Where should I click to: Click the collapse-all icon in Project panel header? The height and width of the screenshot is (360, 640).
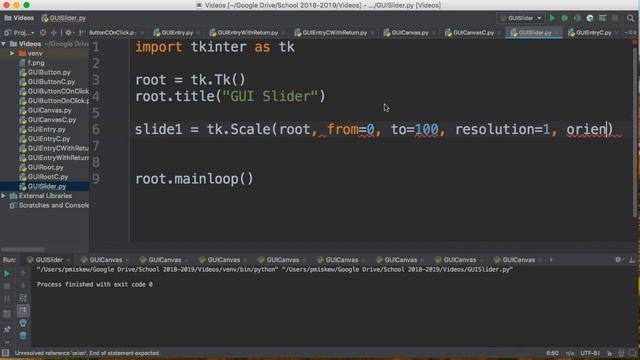[53, 33]
